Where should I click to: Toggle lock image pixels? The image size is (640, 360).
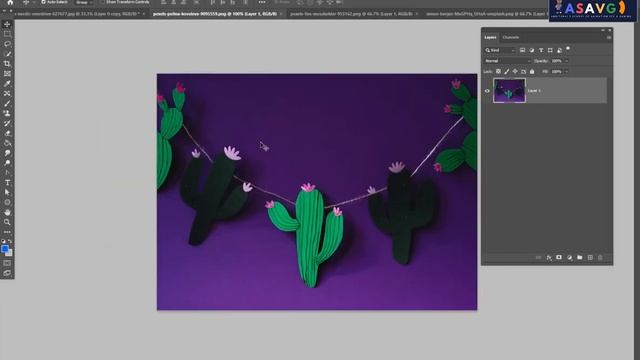tap(507, 71)
